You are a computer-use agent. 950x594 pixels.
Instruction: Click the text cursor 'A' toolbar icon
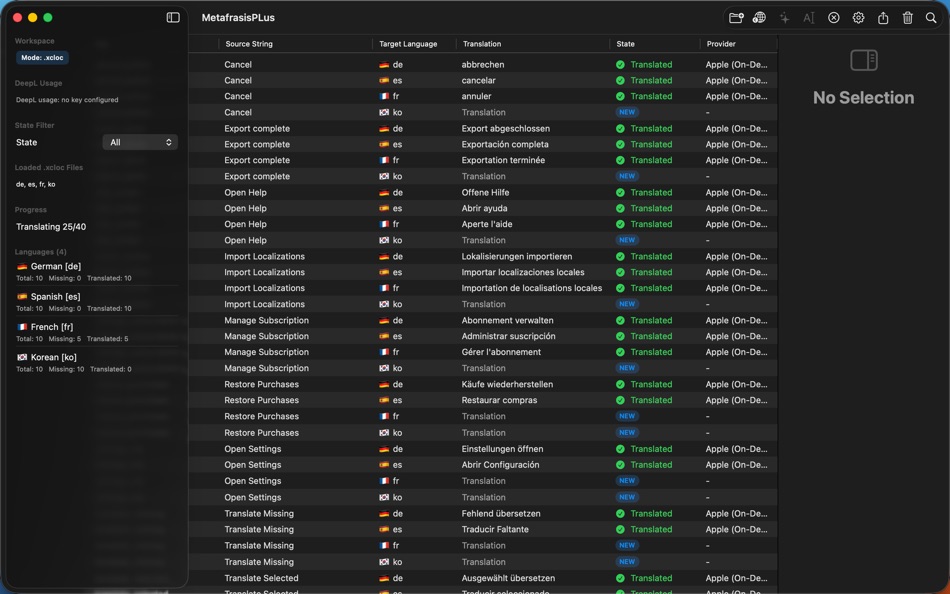(x=809, y=18)
